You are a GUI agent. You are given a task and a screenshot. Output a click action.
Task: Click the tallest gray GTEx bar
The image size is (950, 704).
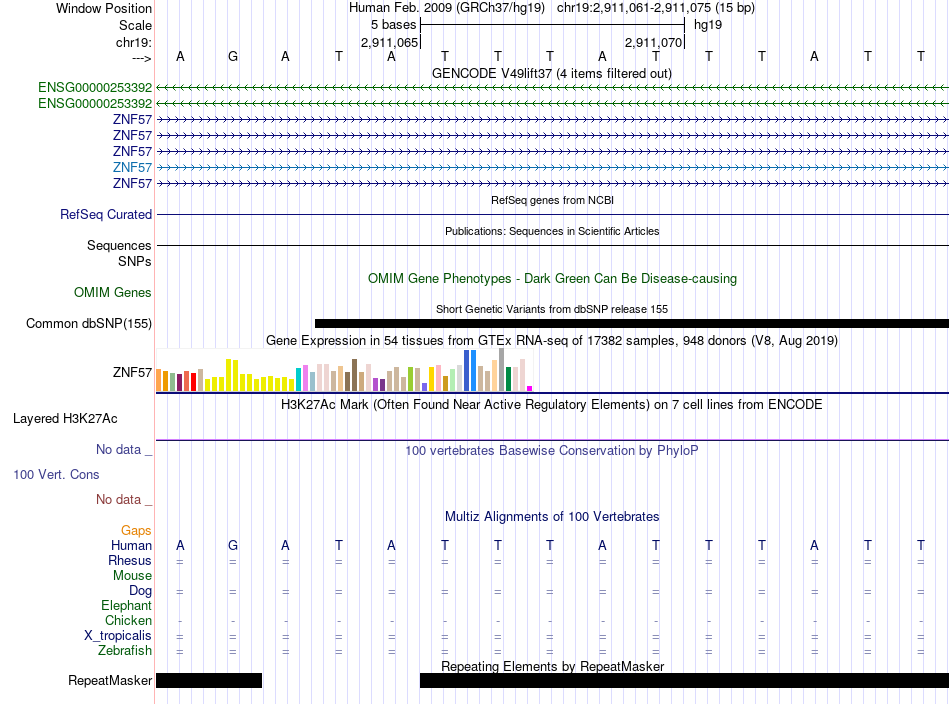point(502,370)
